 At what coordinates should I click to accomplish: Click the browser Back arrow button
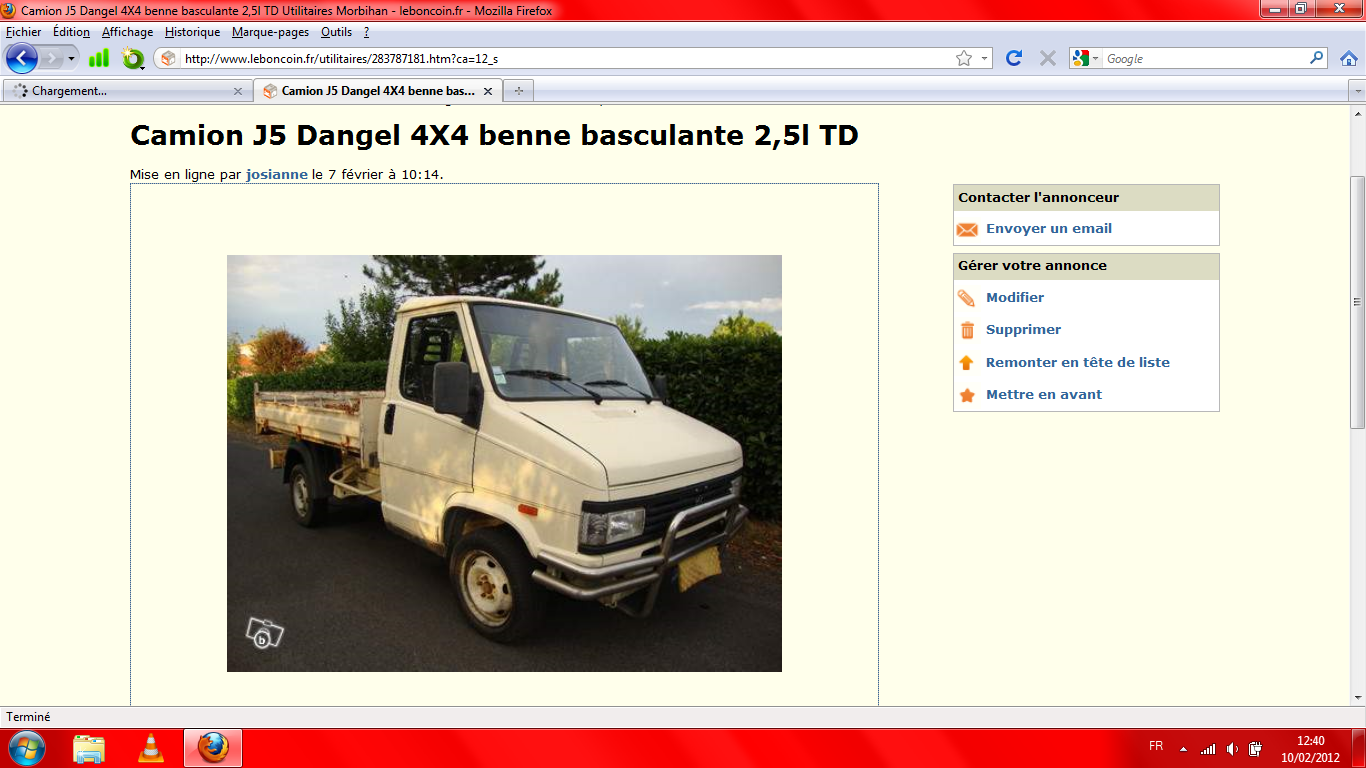coord(21,58)
